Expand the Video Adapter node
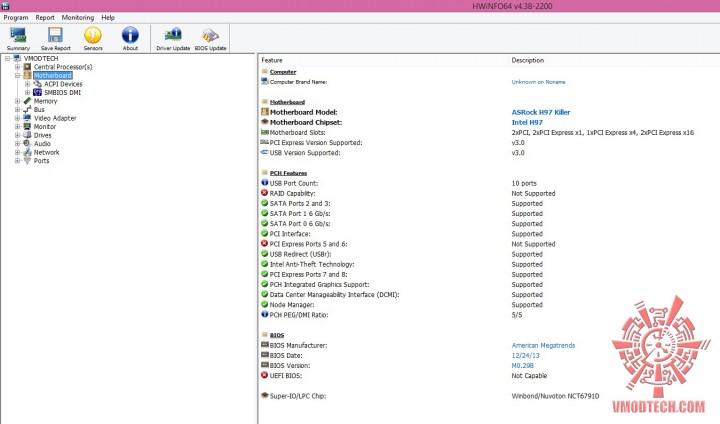The height and width of the screenshot is (424, 720). point(17,118)
